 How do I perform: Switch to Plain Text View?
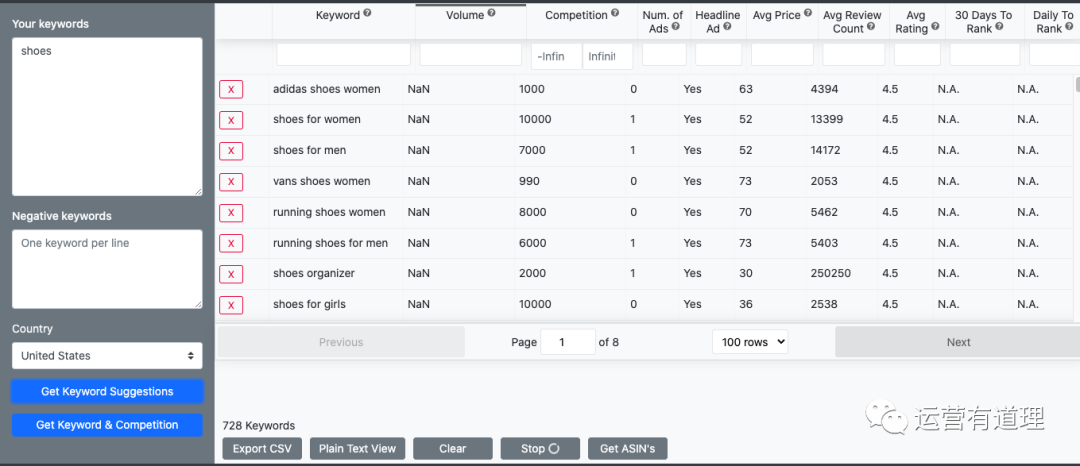tap(357, 449)
